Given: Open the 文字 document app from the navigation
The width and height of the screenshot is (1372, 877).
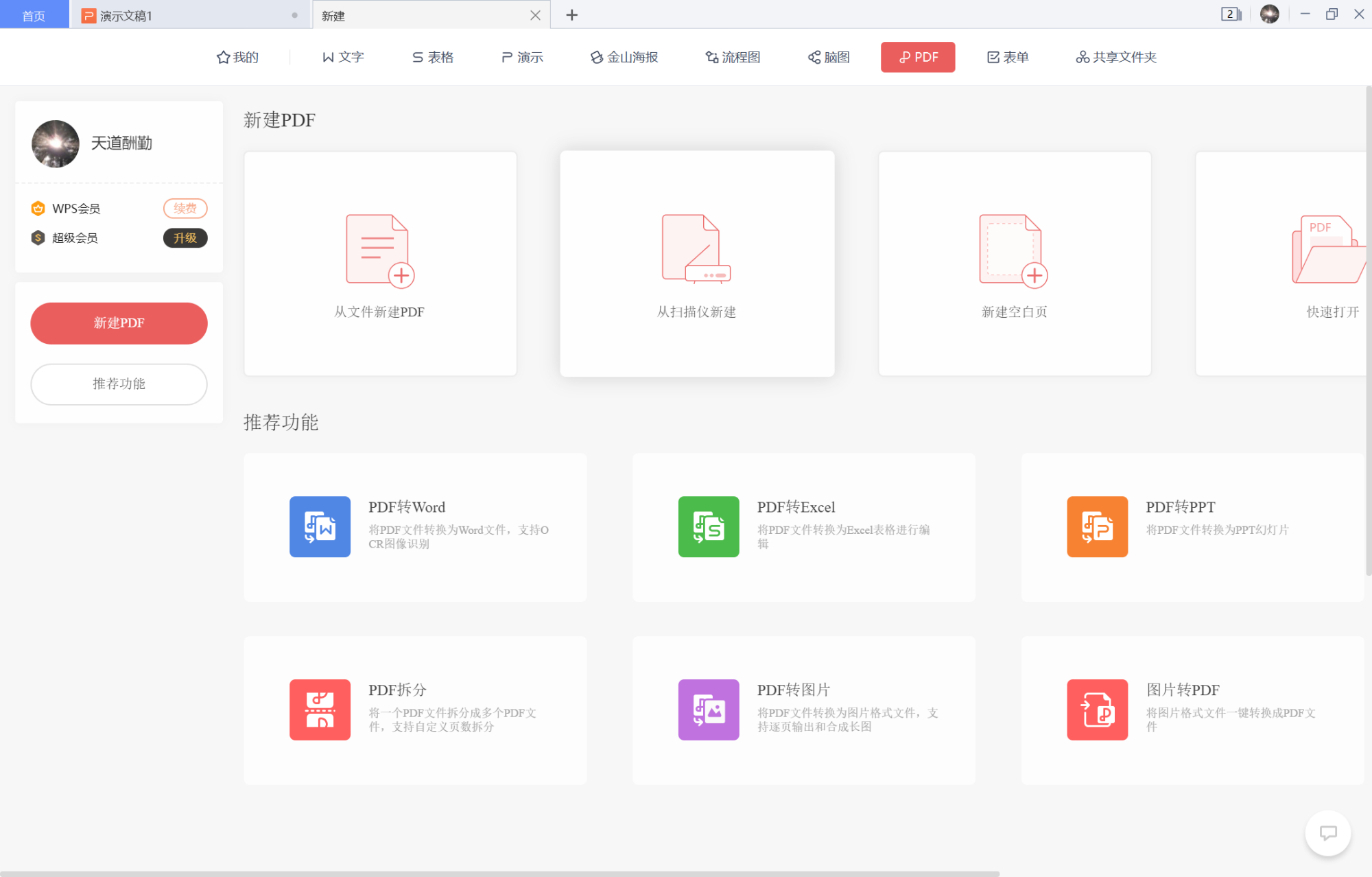Looking at the screenshot, I should point(343,57).
